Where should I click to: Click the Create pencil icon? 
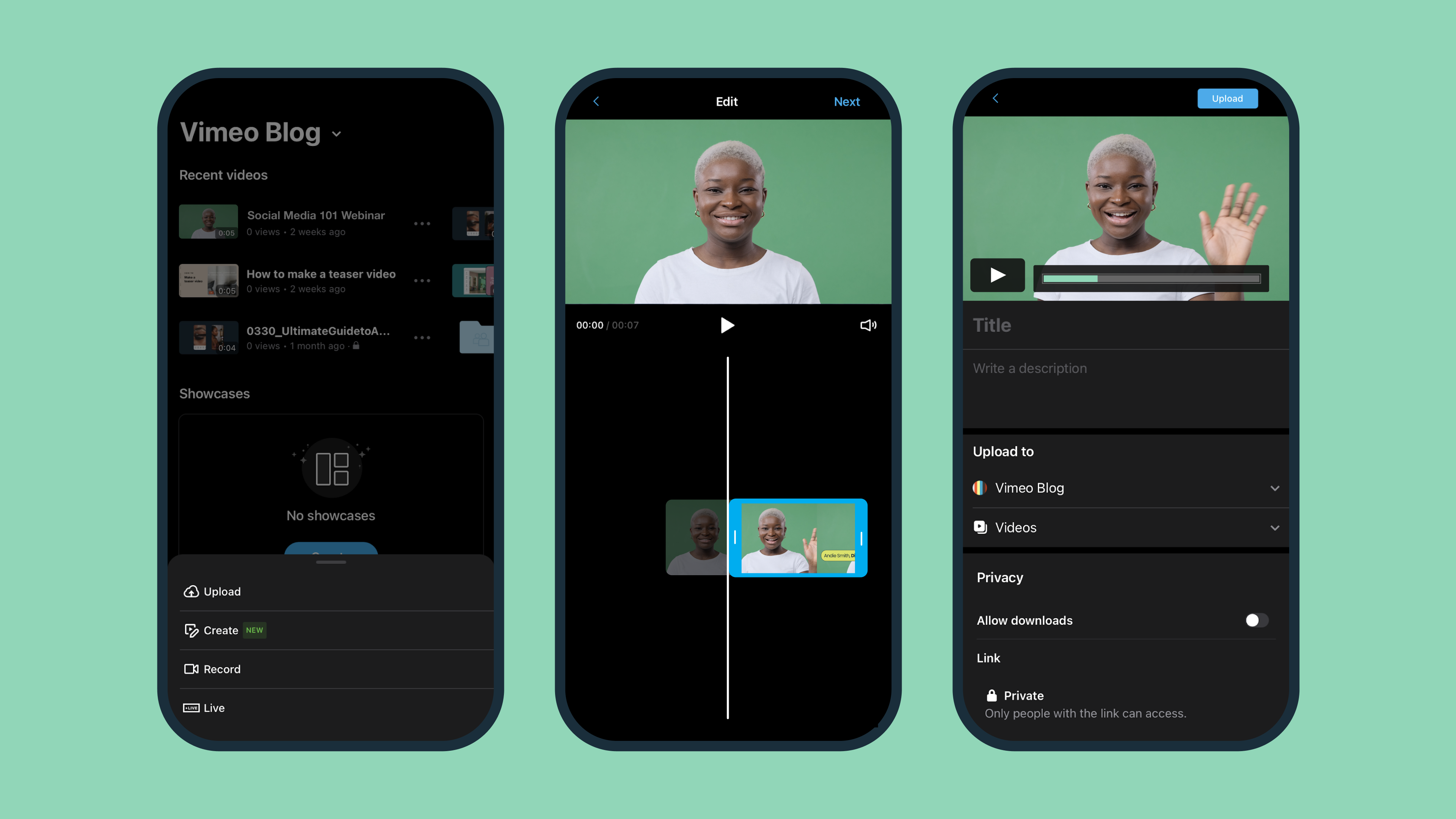click(x=191, y=630)
